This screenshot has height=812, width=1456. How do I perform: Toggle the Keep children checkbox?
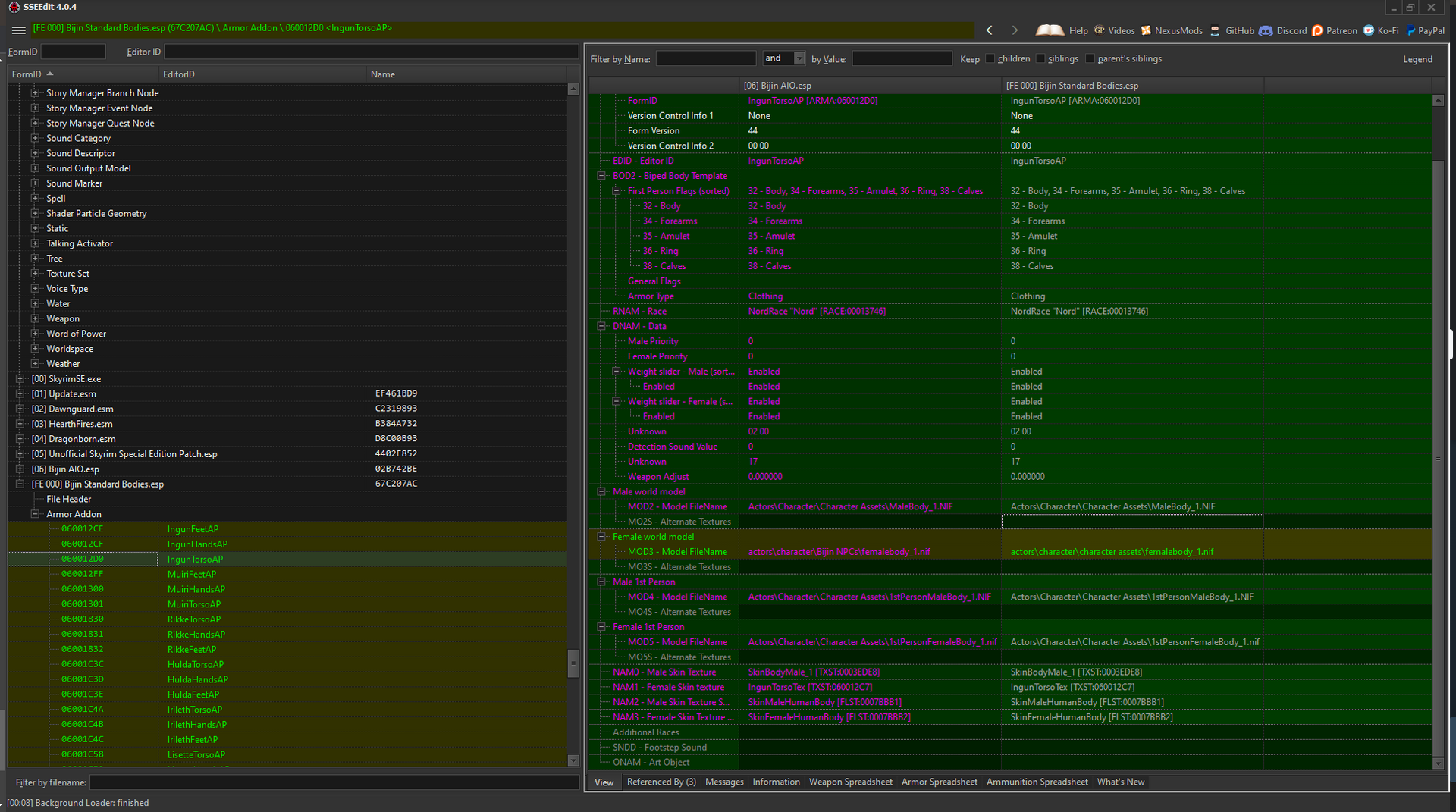(990, 58)
